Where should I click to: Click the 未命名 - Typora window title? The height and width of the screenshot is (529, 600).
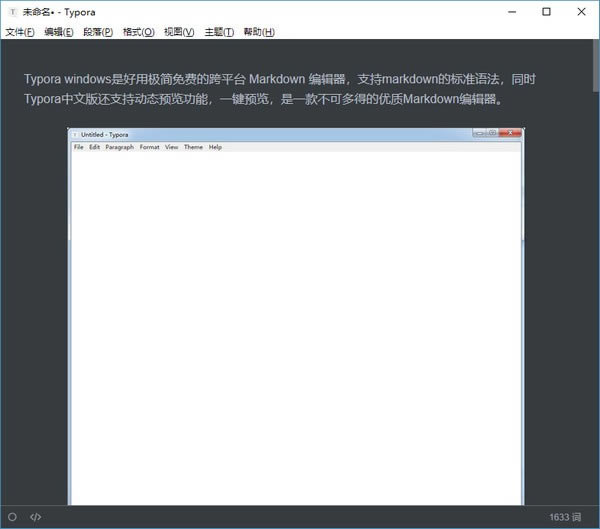coord(62,12)
